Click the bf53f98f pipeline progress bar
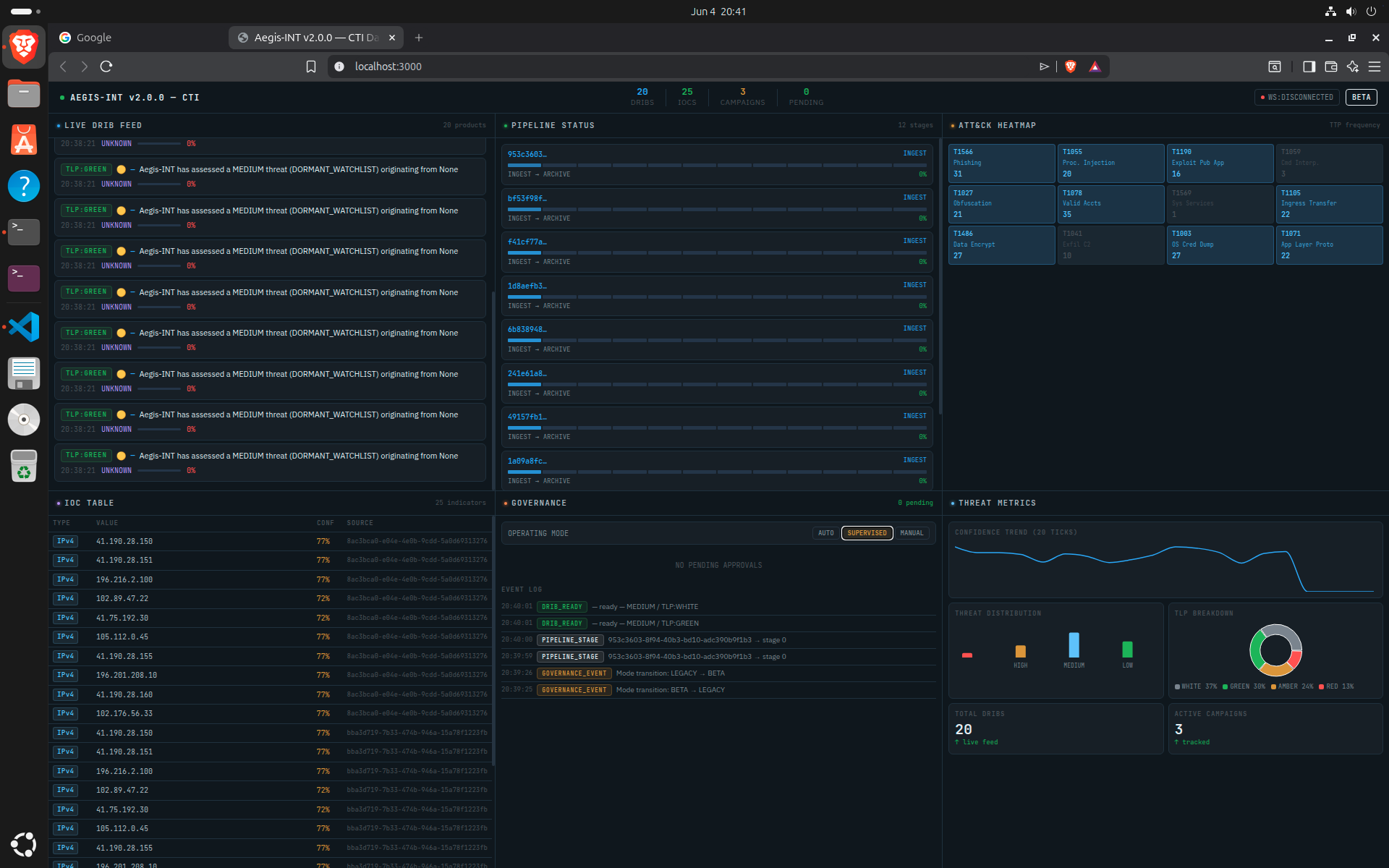Viewport: 1389px width, 868px height. tap(717, 209)
